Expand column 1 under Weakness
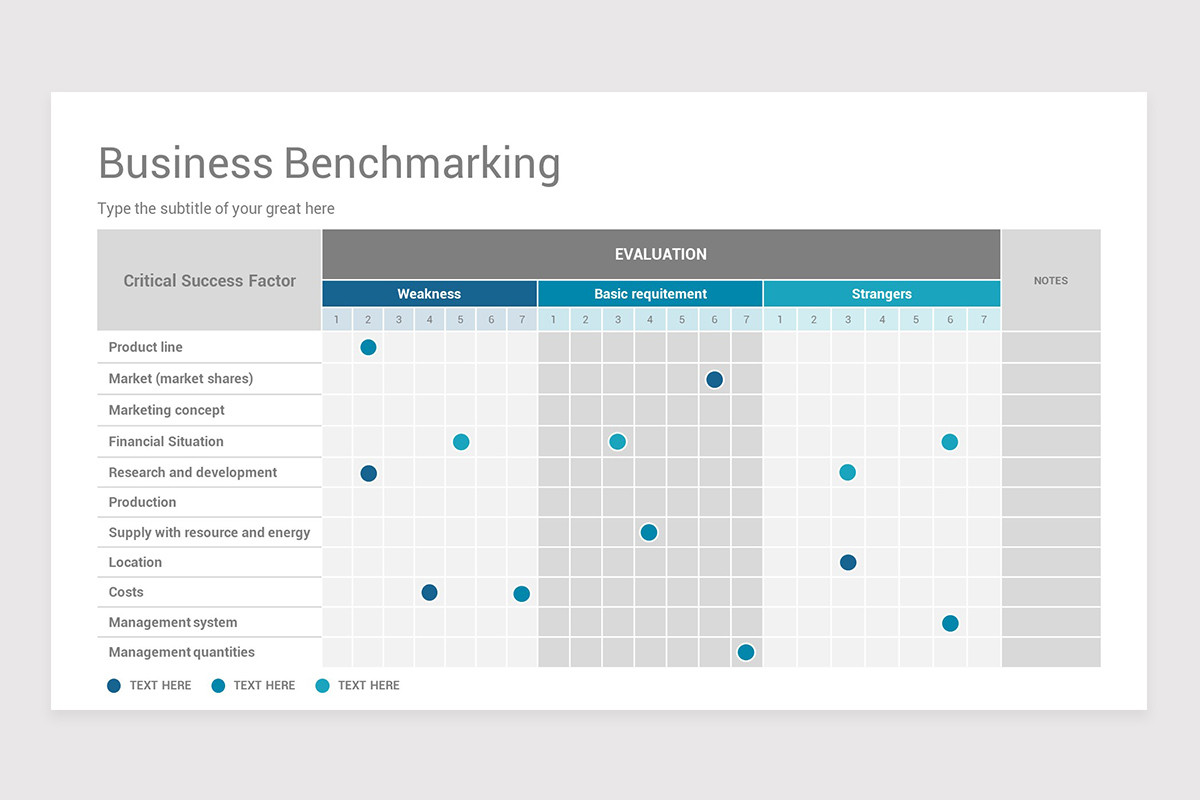This screenshot has height=800, width=1200. coord(336,318)
